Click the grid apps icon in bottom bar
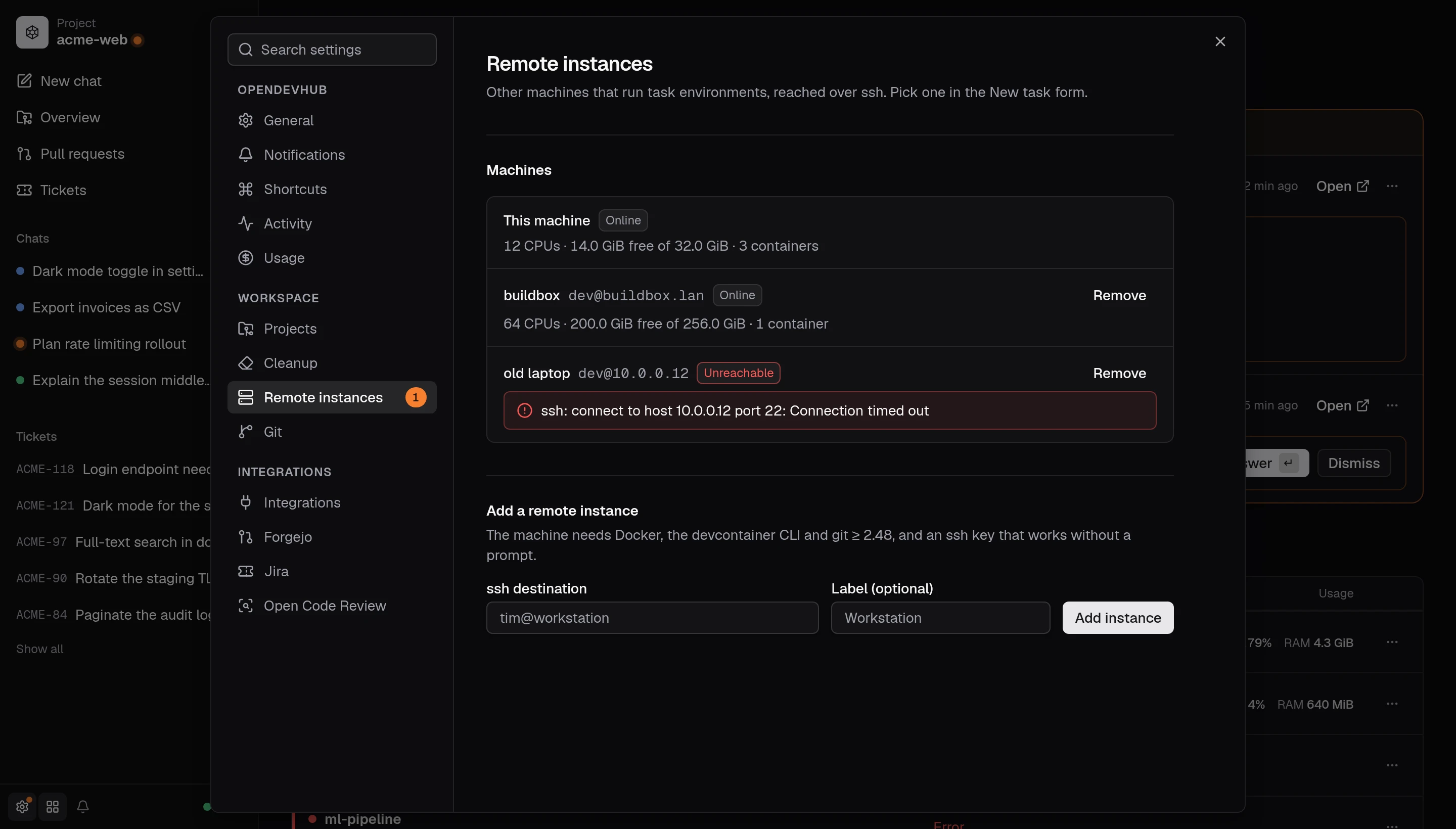1456x829 pixels. pyautogui.click(x=53, y=807)
